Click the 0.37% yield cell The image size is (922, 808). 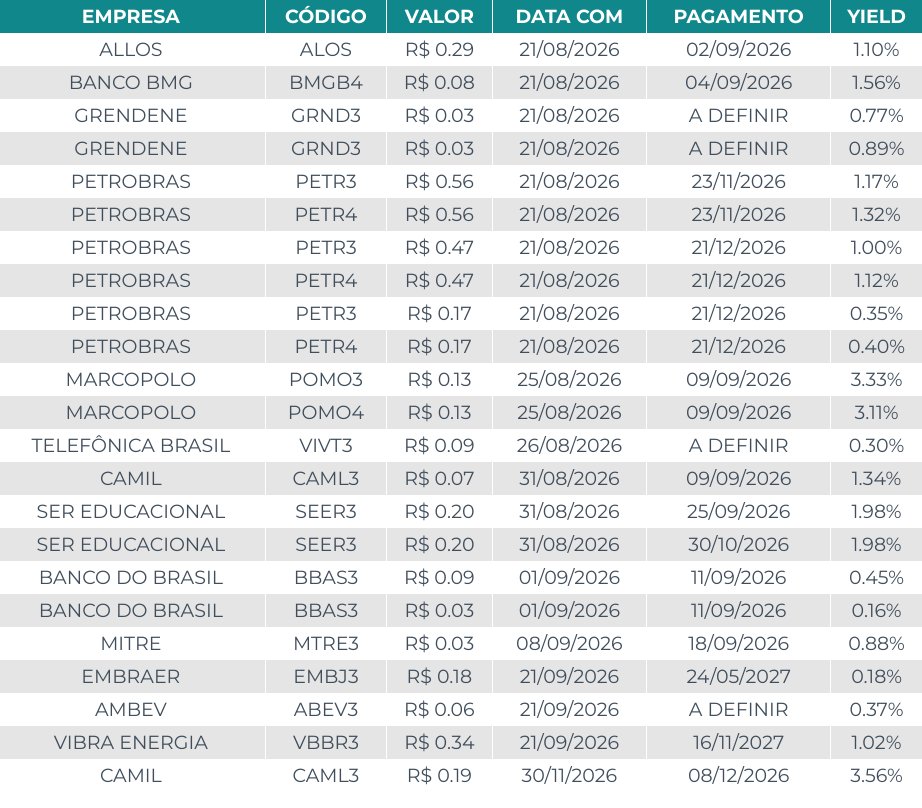pyautogui.click(x=876, y=709)
